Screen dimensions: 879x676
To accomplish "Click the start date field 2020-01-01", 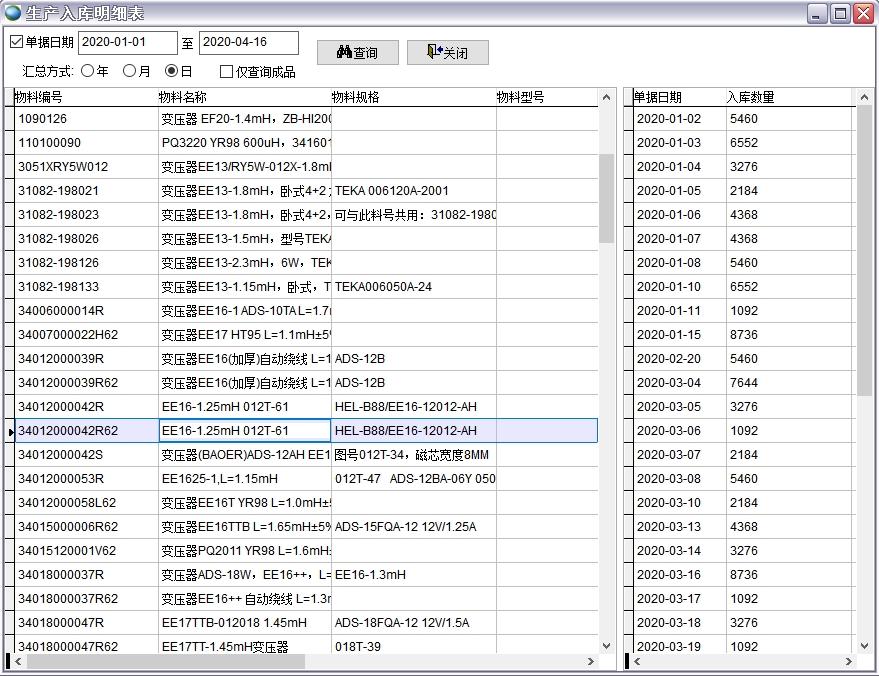I will pyautogui.click(x=127, y=43).
